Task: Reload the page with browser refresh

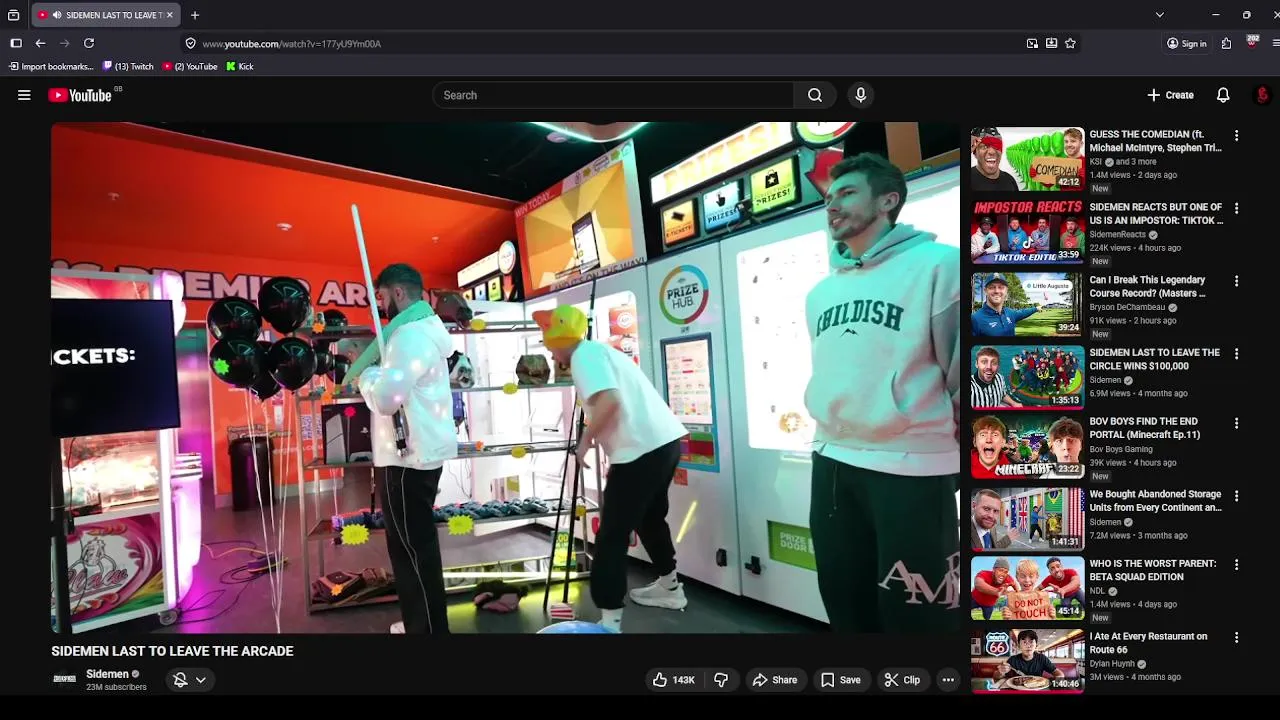Action: (89, 43)
